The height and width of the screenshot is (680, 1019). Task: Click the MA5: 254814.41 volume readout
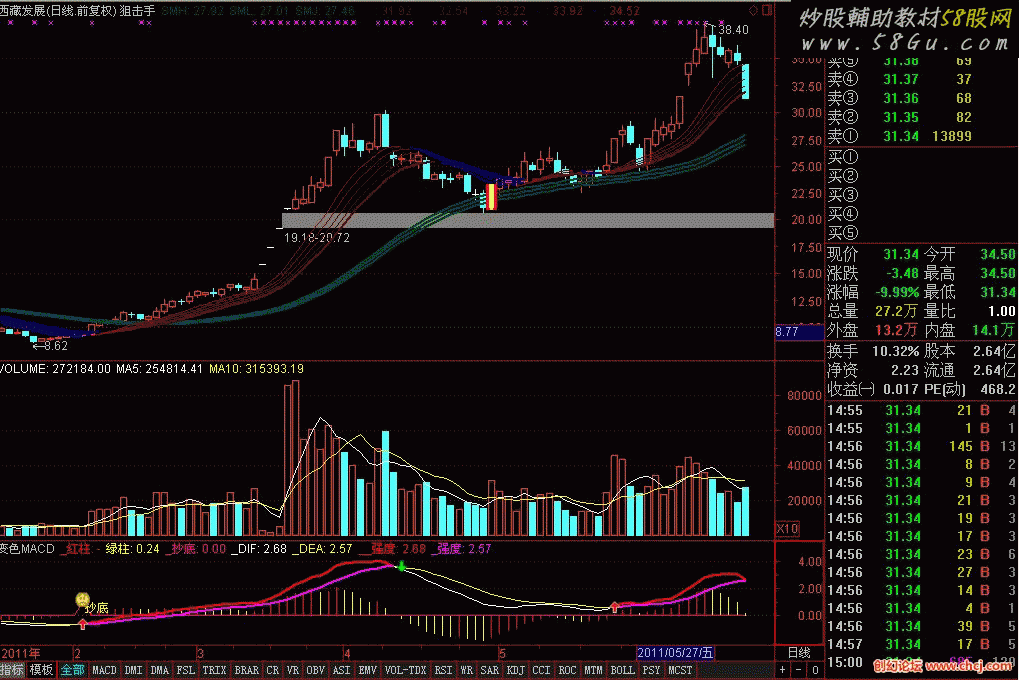point(161,369)
